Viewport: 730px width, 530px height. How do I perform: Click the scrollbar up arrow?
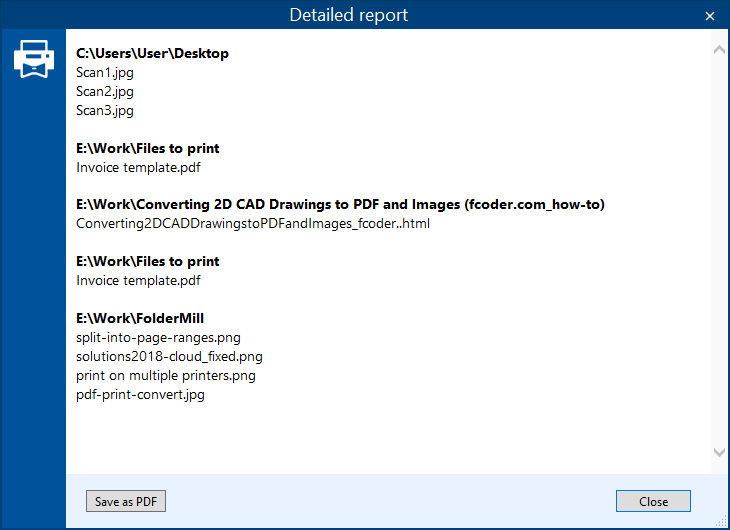[x=718, y=48]
